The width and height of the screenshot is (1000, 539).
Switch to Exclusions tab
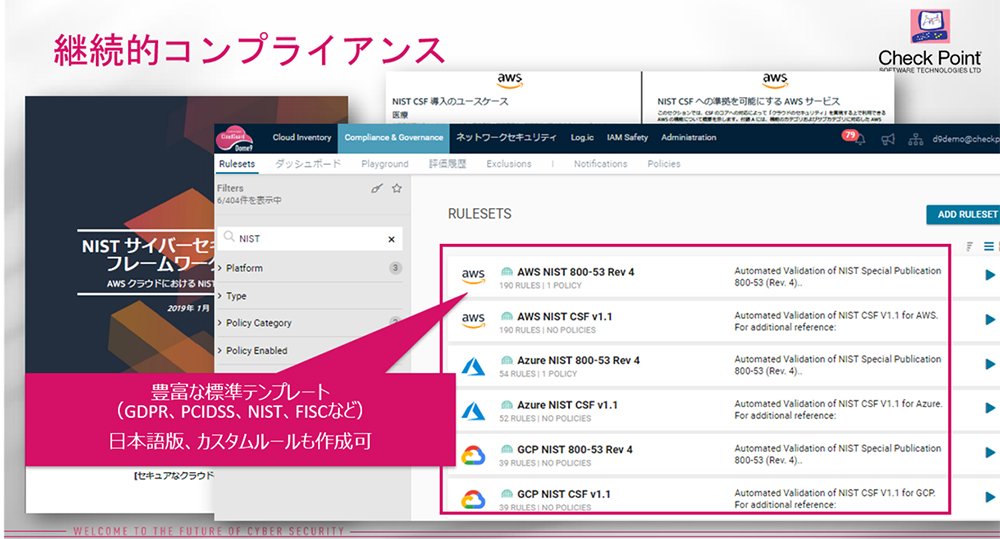[508, 164]
